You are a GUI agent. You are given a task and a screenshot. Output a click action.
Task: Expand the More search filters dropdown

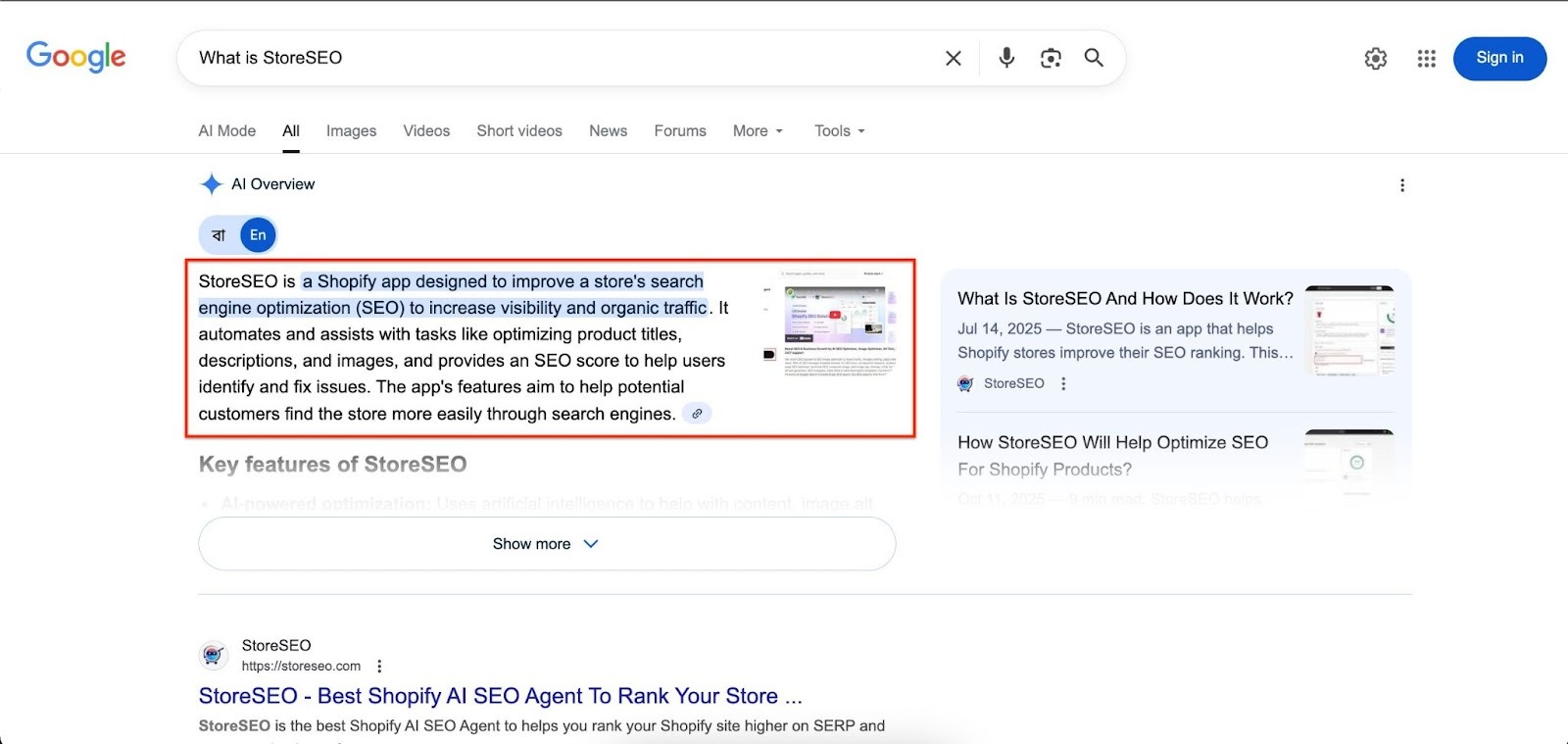[758, 131]
